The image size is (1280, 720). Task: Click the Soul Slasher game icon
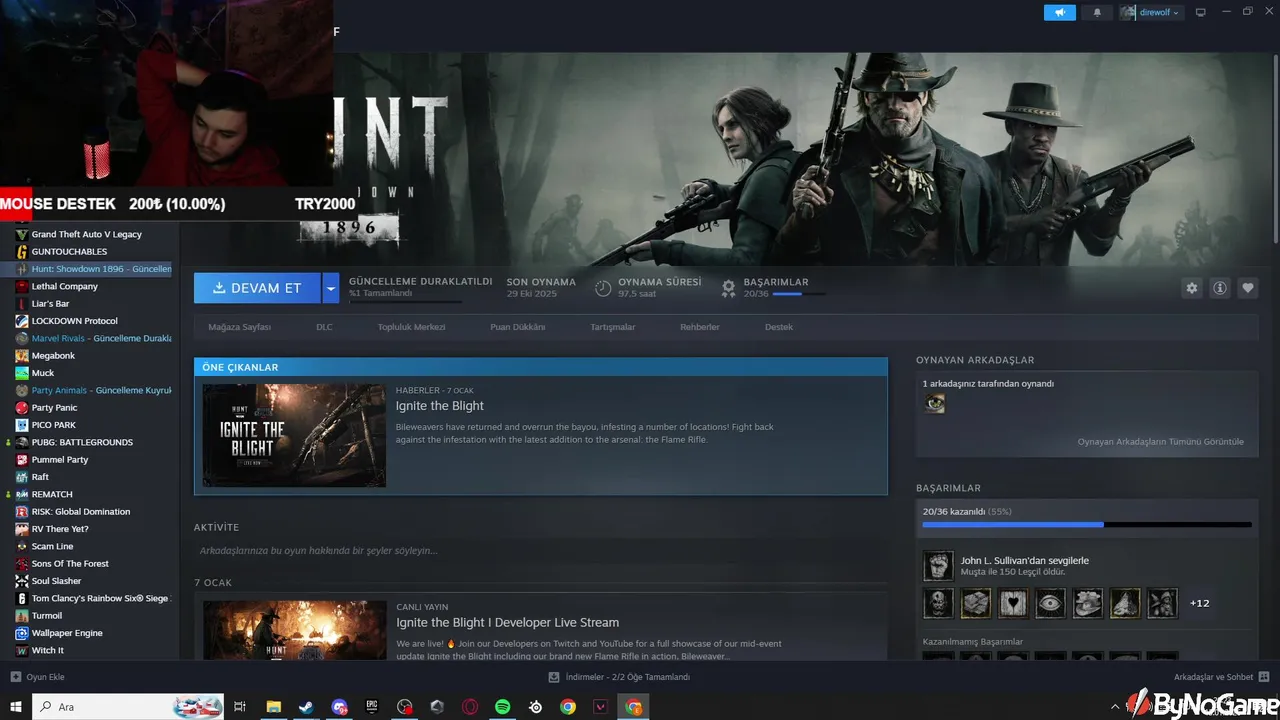pos(22,581)
